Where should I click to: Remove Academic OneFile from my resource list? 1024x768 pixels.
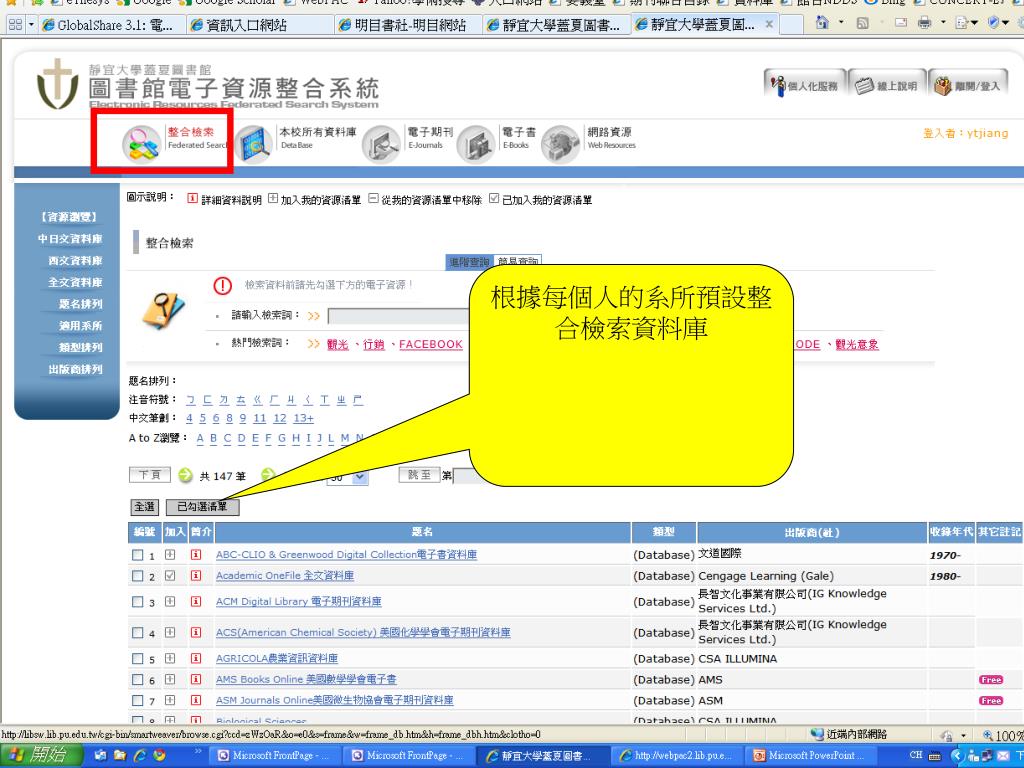[x=170, y=575]
